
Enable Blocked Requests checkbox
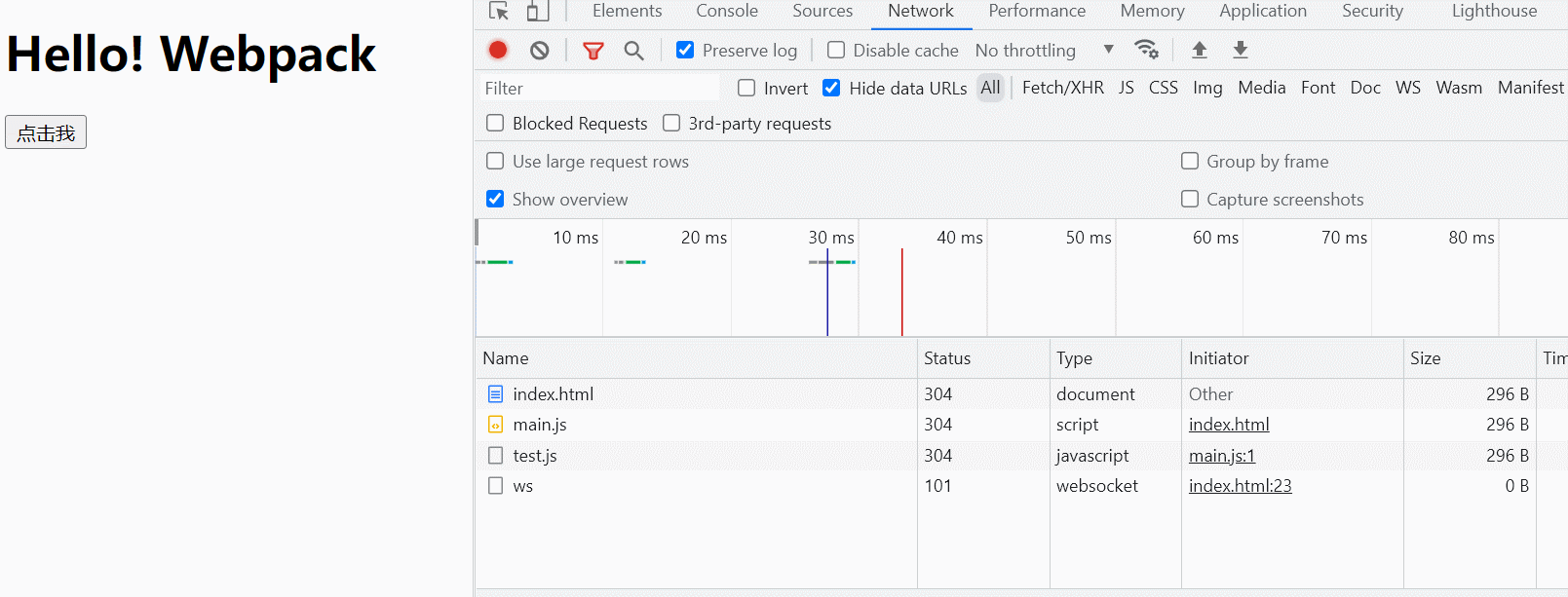coord(495,123)
